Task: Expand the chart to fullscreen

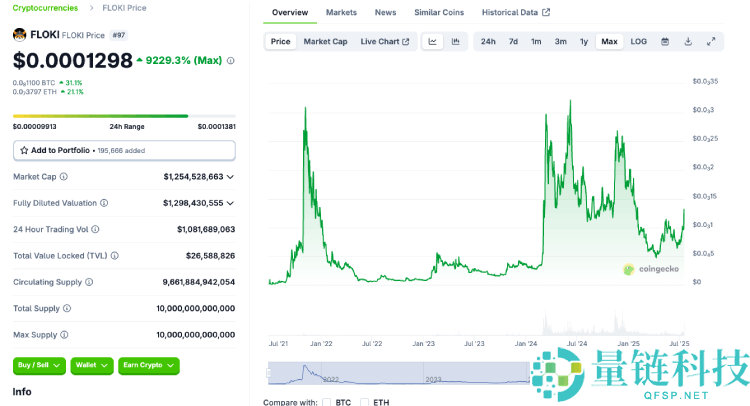Action: tap(711, 41)
